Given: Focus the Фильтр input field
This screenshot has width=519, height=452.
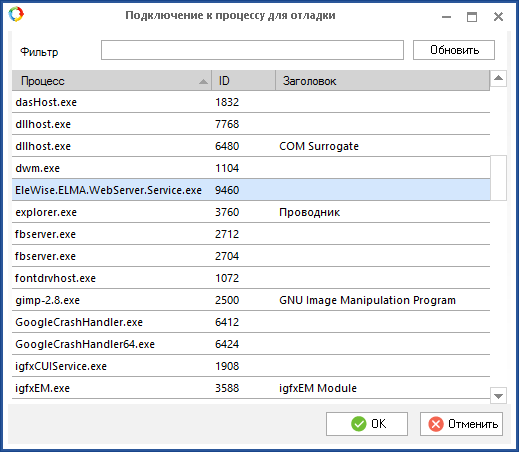Looking at the screenshot, I should pyautogui.click(x=252, y=50).
